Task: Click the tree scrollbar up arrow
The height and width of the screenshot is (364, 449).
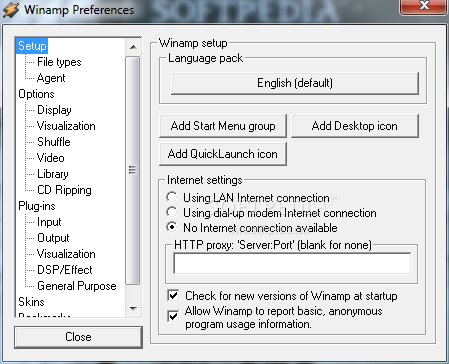Action: click(133, 47)
